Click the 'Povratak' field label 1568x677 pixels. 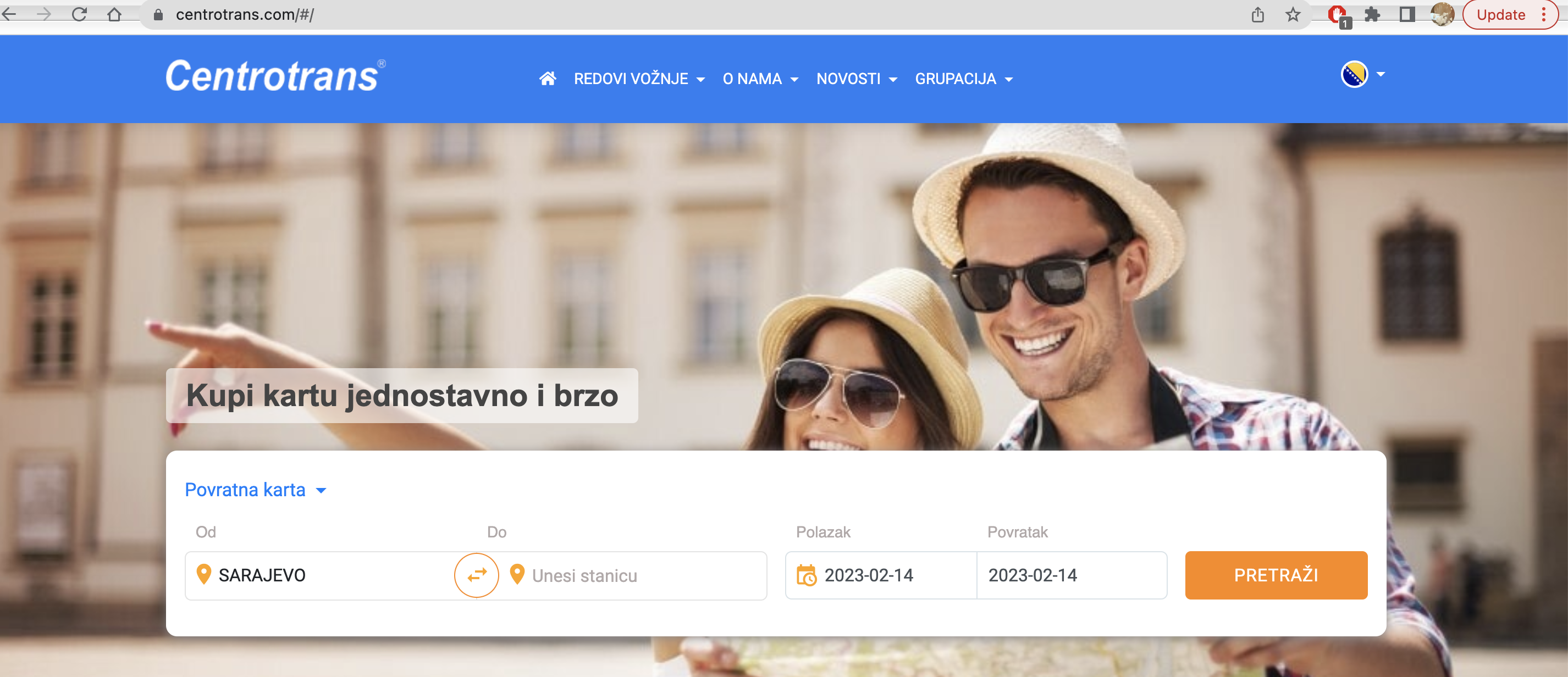tap(1017, 532)
